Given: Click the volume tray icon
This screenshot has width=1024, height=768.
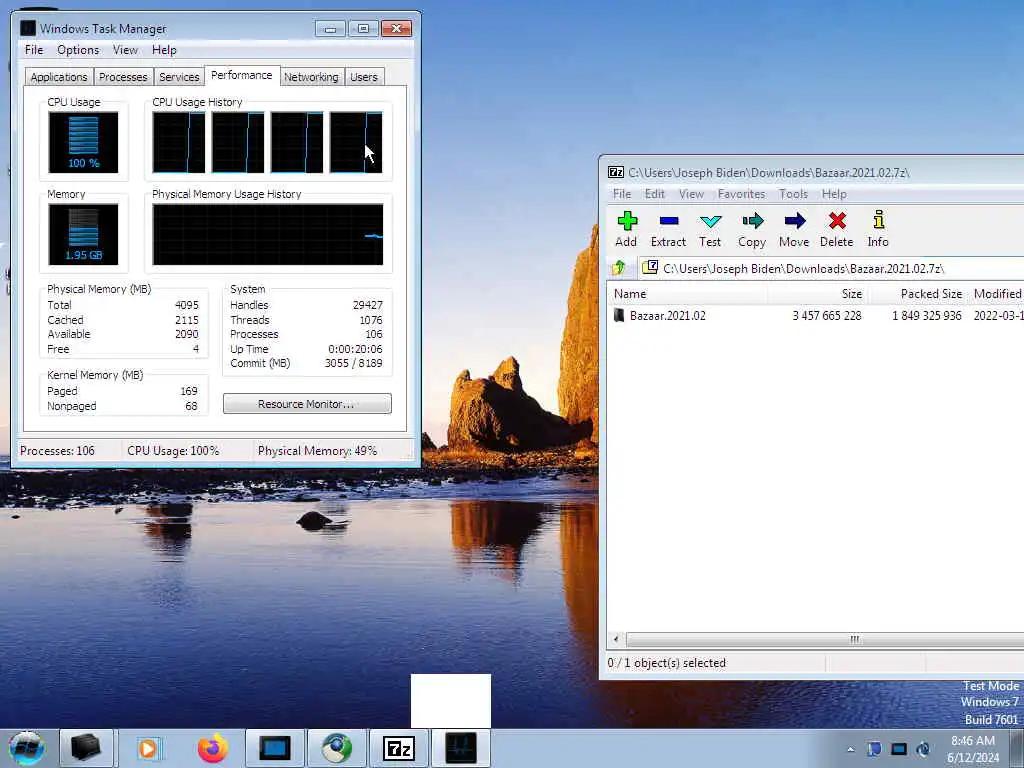Looking at the screenshot, I should (923, 749).
